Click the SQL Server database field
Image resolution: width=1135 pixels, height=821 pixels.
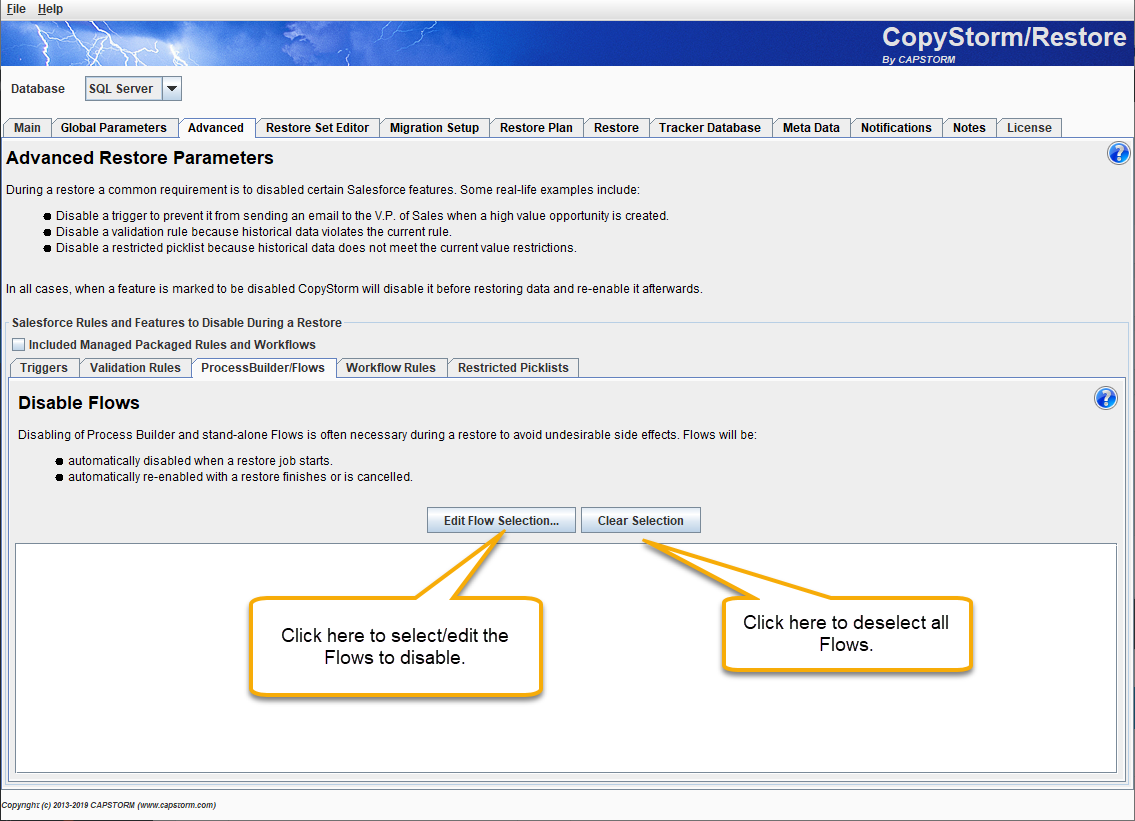coord(124,88)
